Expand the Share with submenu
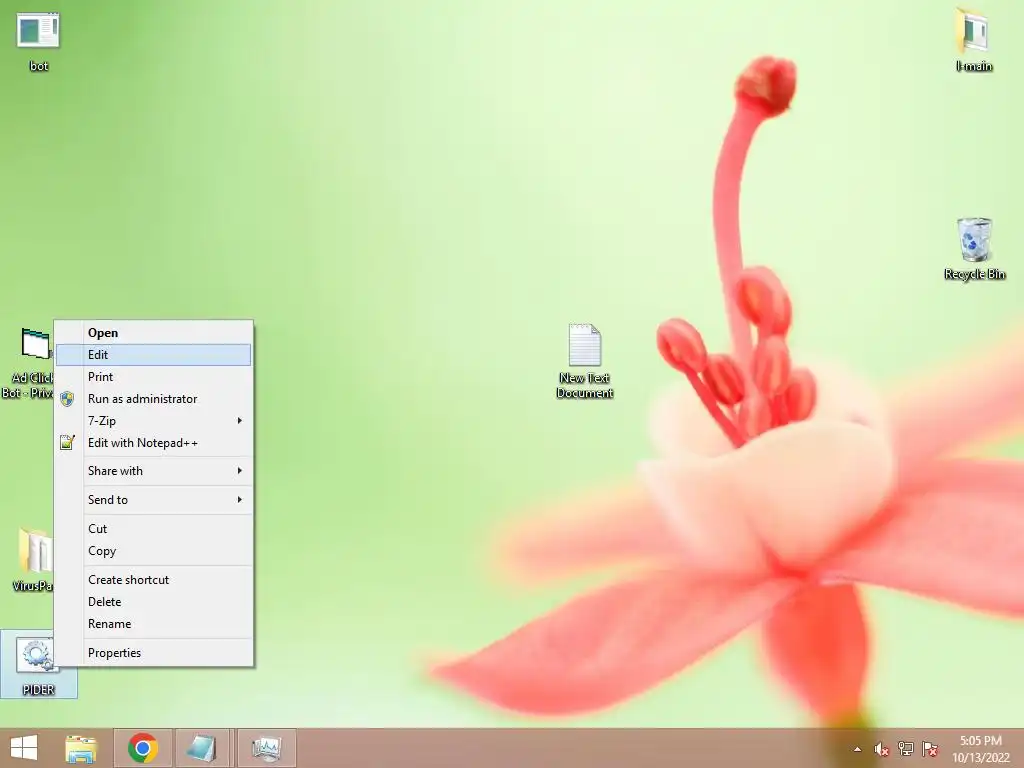The image size is (1024, 768). click(x=153, y=471)
